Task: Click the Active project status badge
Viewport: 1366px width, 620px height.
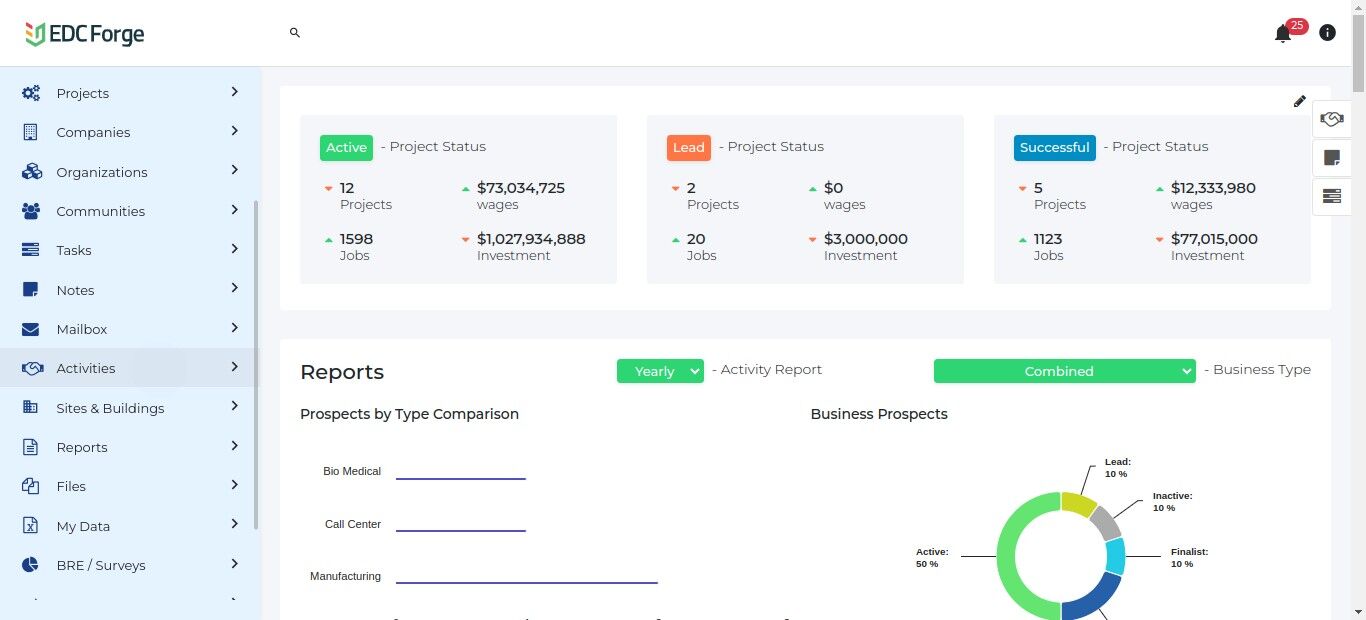Action: pyautogui.click(x=346, y=147)
